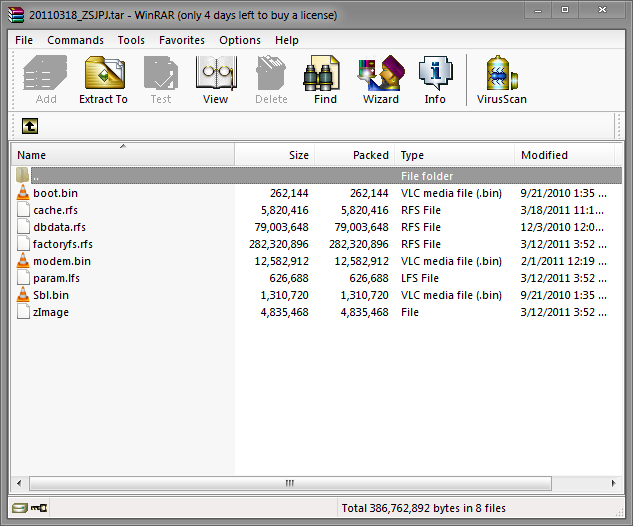Select the zImage file entry
The height and width of the screenshot is (526, 633).
[x=51, y=312]
